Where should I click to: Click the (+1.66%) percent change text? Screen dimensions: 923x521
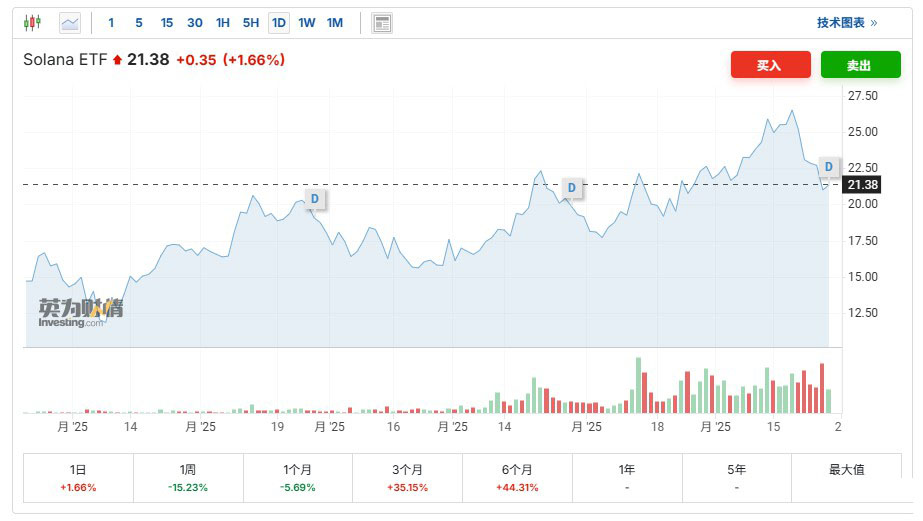pos(254,60)
